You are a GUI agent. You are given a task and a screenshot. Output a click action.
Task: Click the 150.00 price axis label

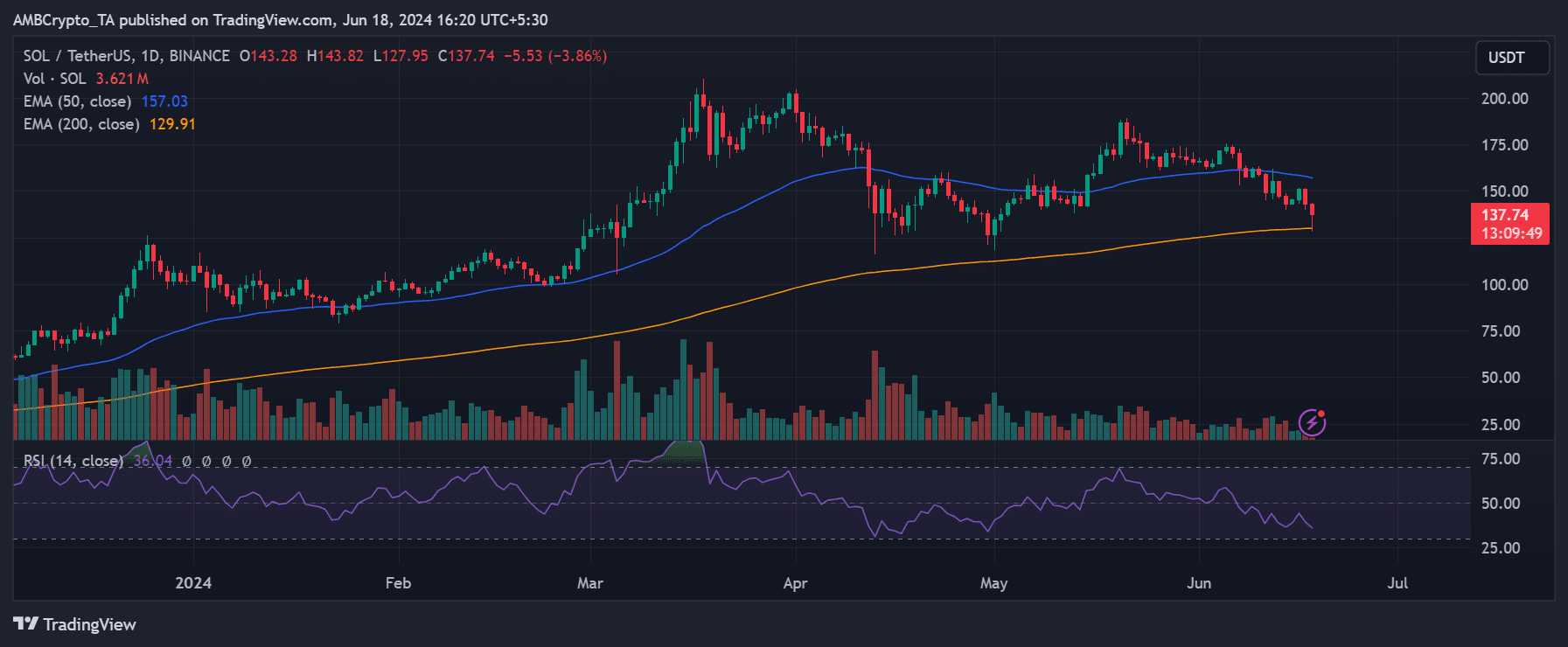click(1505, 191)
